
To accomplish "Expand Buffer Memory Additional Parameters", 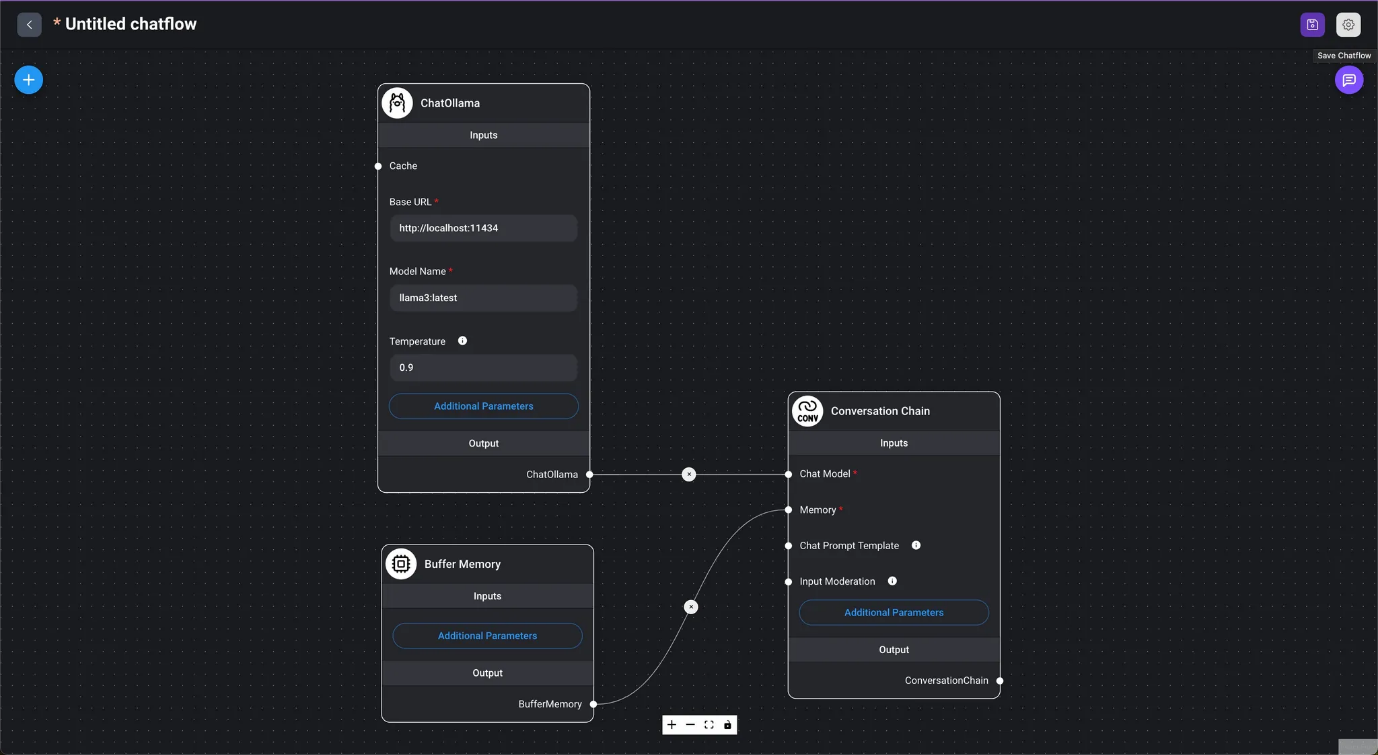I will 487,636.
